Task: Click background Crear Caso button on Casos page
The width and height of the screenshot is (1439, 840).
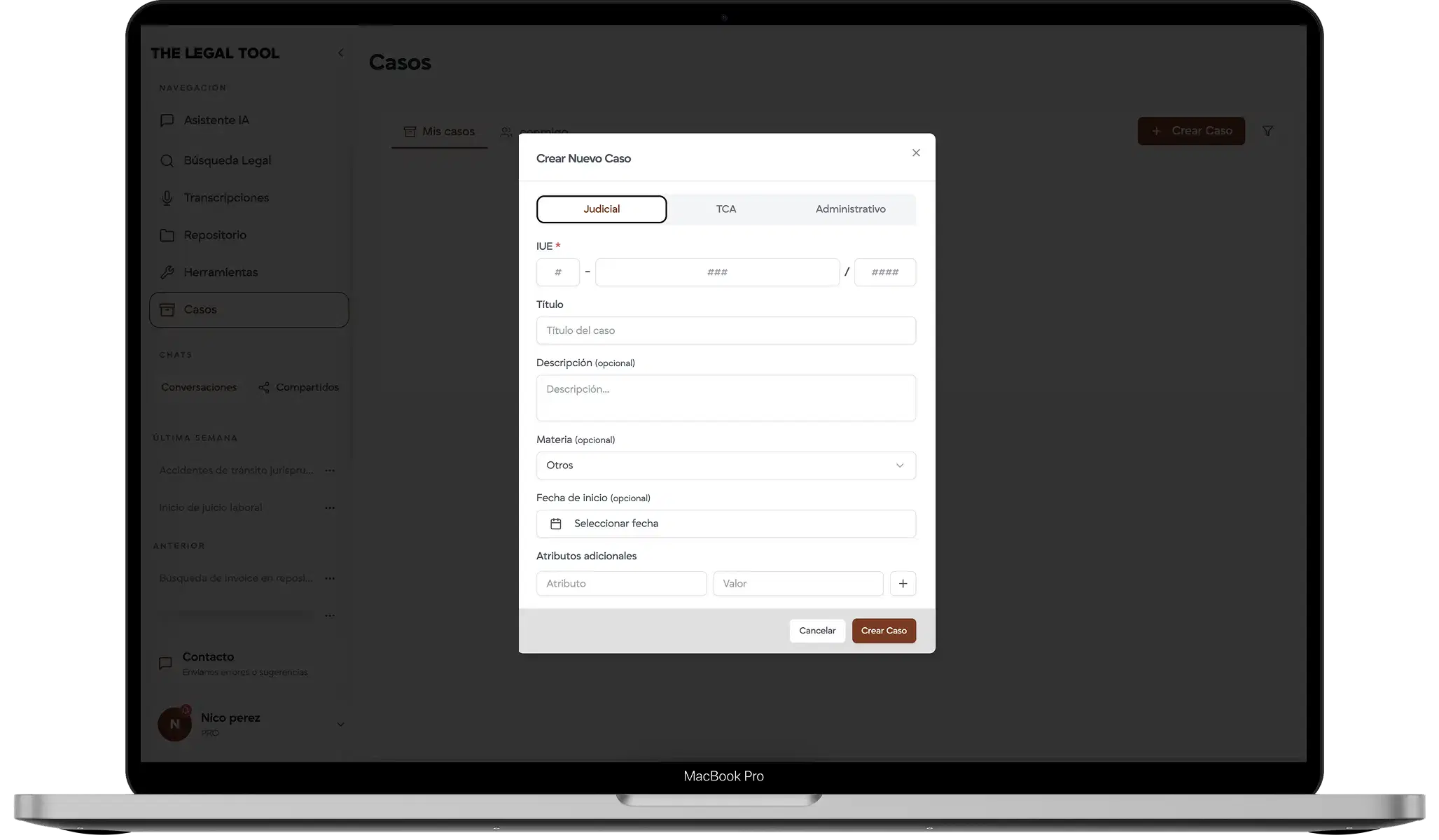Action: pos(1191,131)
